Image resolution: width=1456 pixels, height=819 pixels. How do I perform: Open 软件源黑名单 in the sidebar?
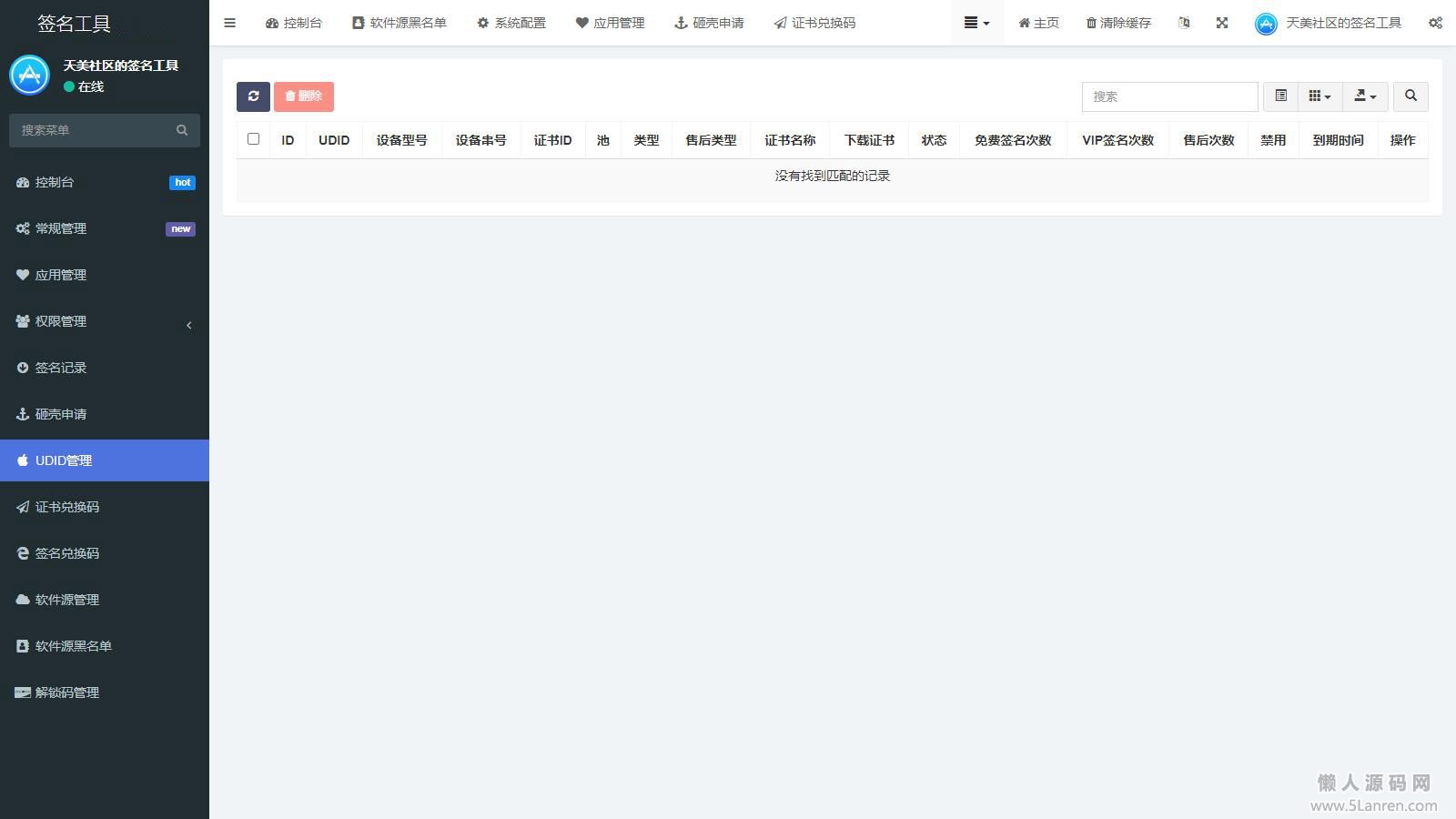(x=105, y=646)
